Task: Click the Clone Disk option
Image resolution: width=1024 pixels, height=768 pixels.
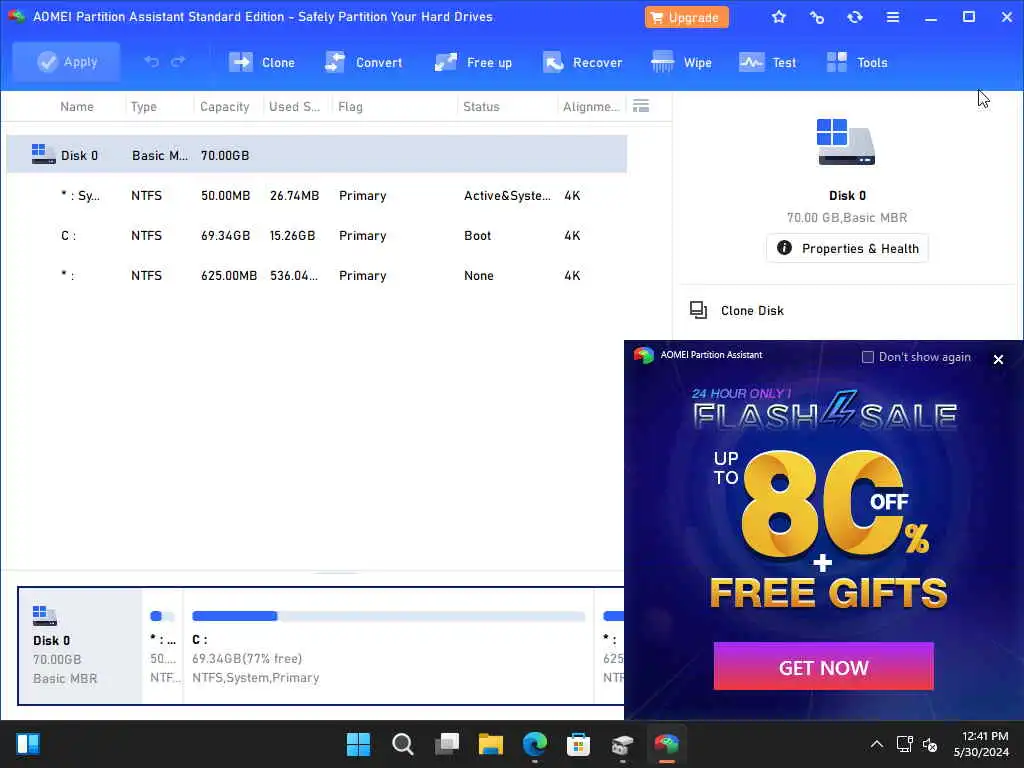Action: [x=752, y=311]
